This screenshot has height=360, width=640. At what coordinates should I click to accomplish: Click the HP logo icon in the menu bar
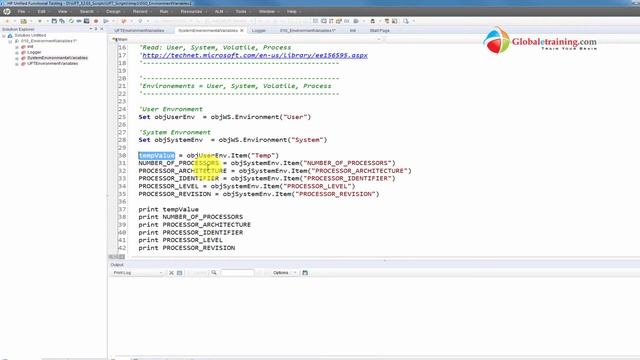(7, 11)
